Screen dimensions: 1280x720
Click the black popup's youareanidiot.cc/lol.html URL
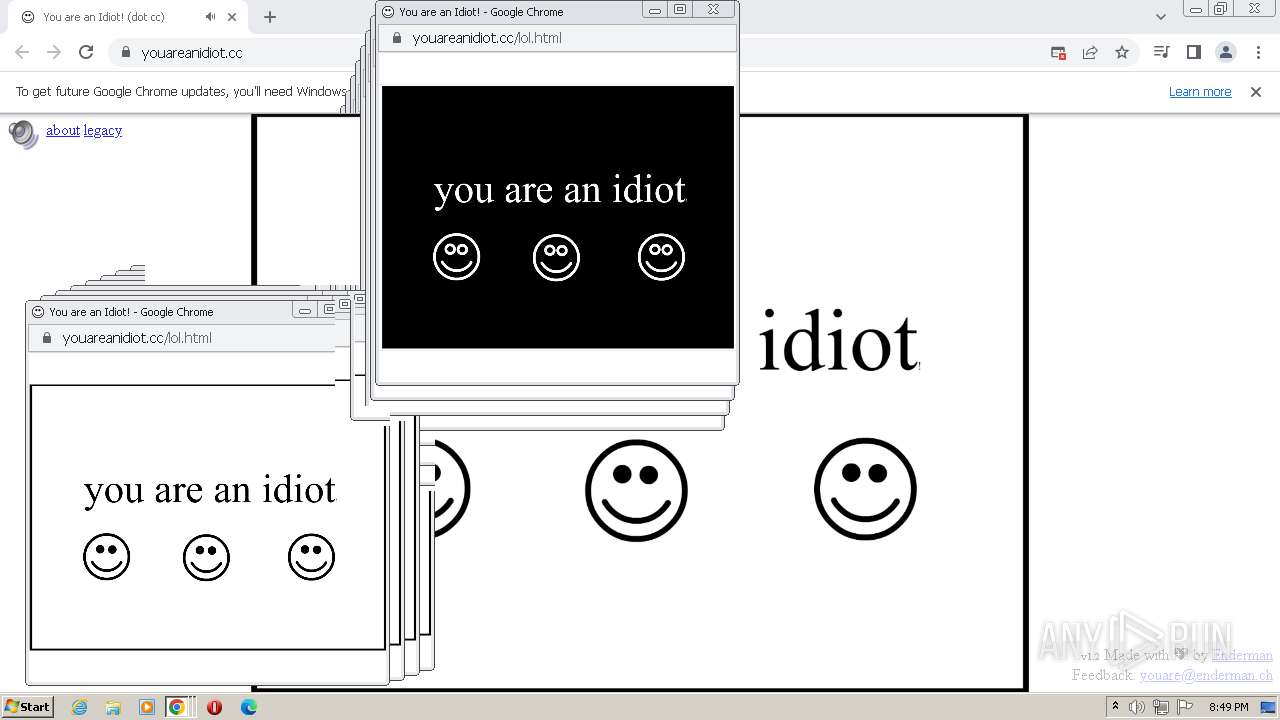(x=487, y=38)
